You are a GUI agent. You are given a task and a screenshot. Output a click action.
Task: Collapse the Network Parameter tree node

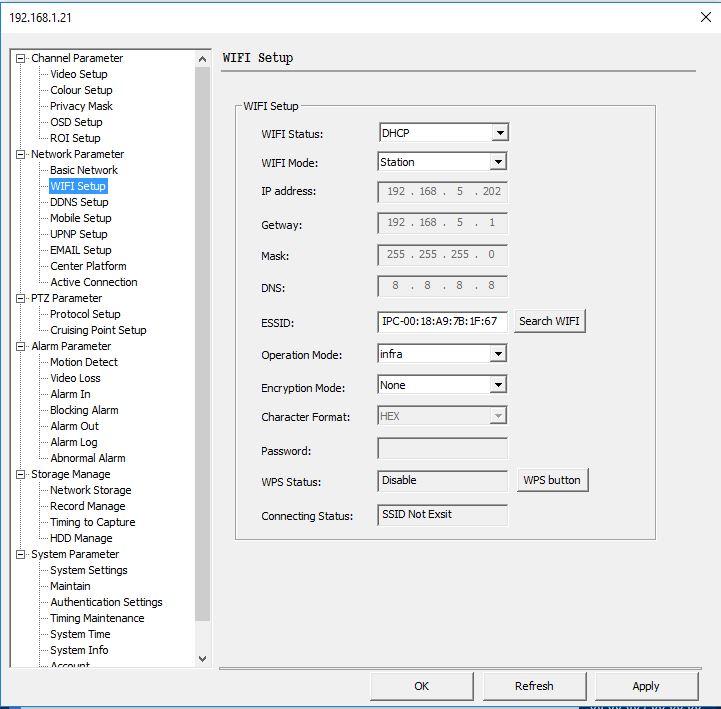[x=20, y=154]
